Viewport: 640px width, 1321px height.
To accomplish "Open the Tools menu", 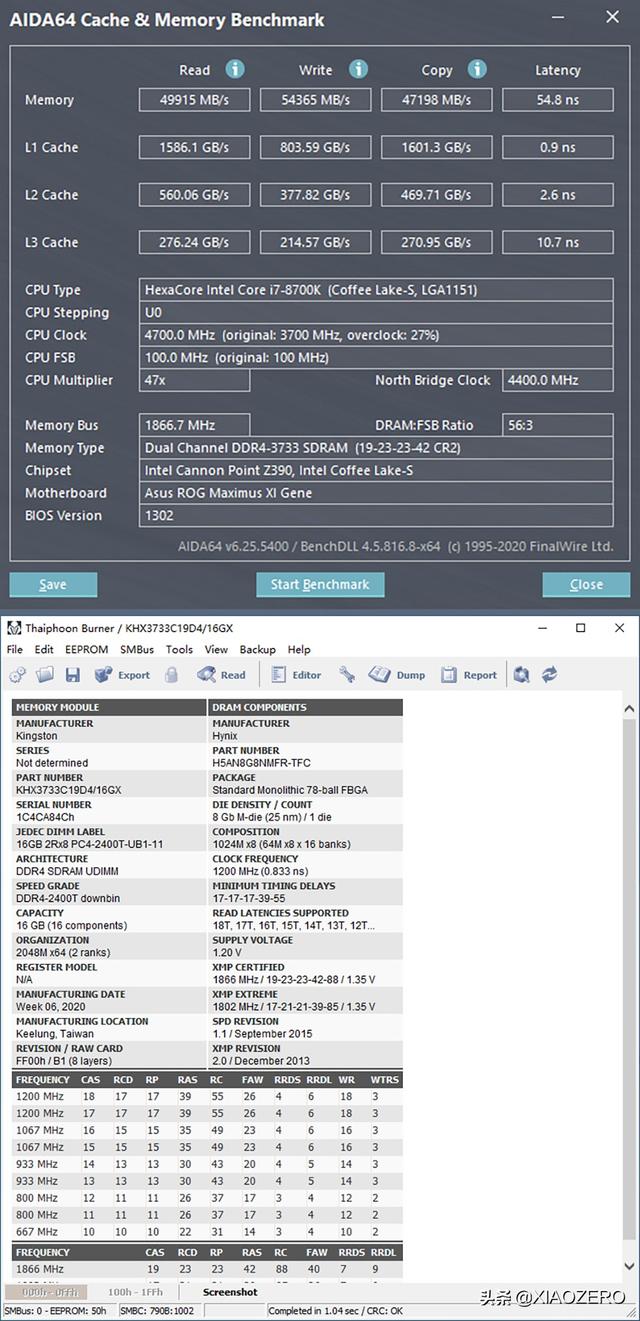I will (180, 649).
